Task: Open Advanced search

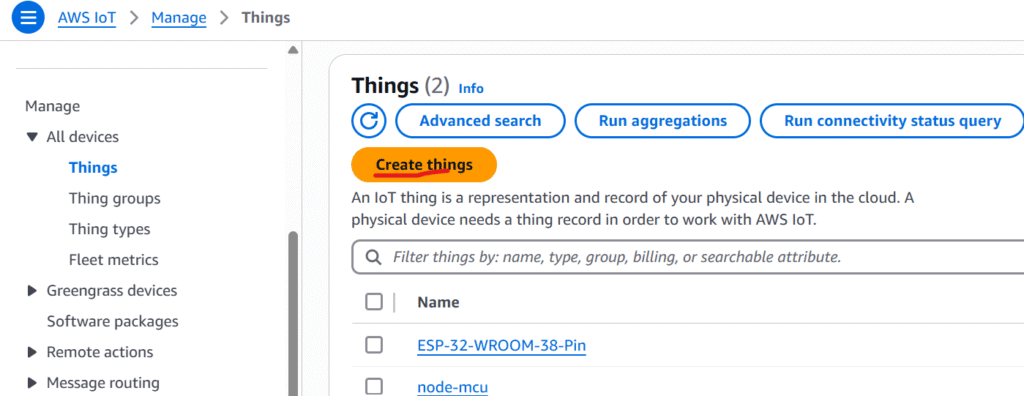Action: point(480,121)
